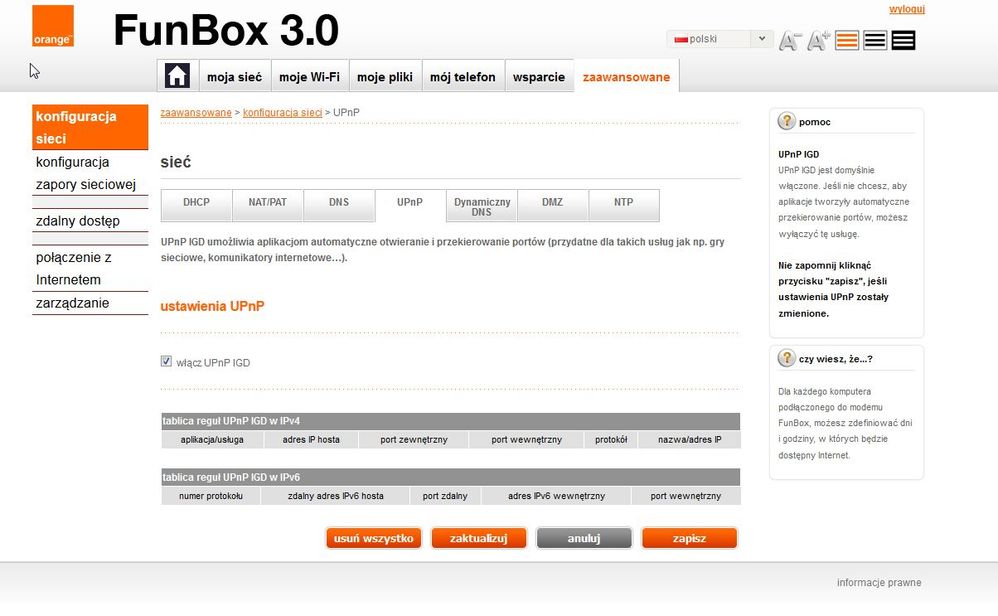The image size is (998, 616).
Task: Click the FunBox 3.0 title
Action: (226, 30)
